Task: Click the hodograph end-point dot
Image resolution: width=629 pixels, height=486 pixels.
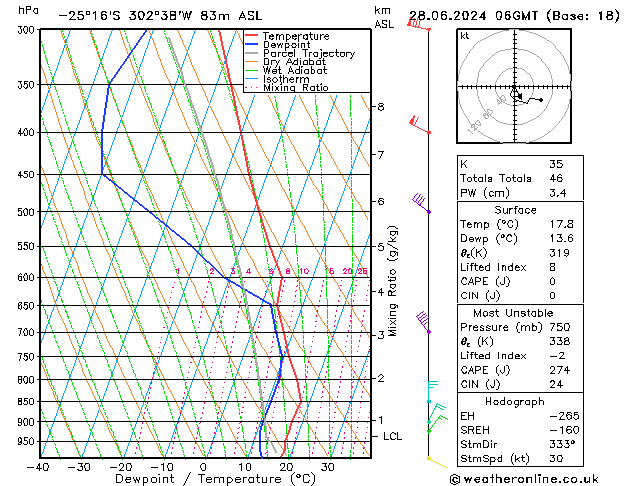Action: [x=541, y=100]
